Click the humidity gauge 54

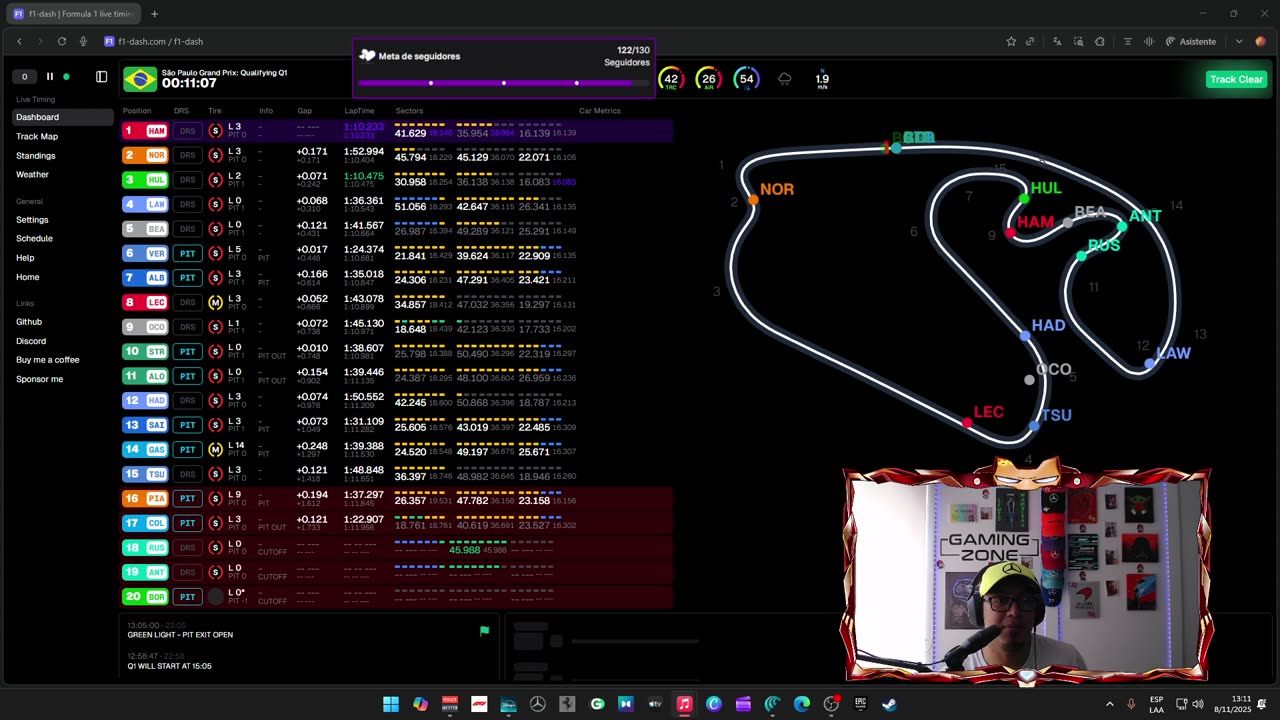746,79
